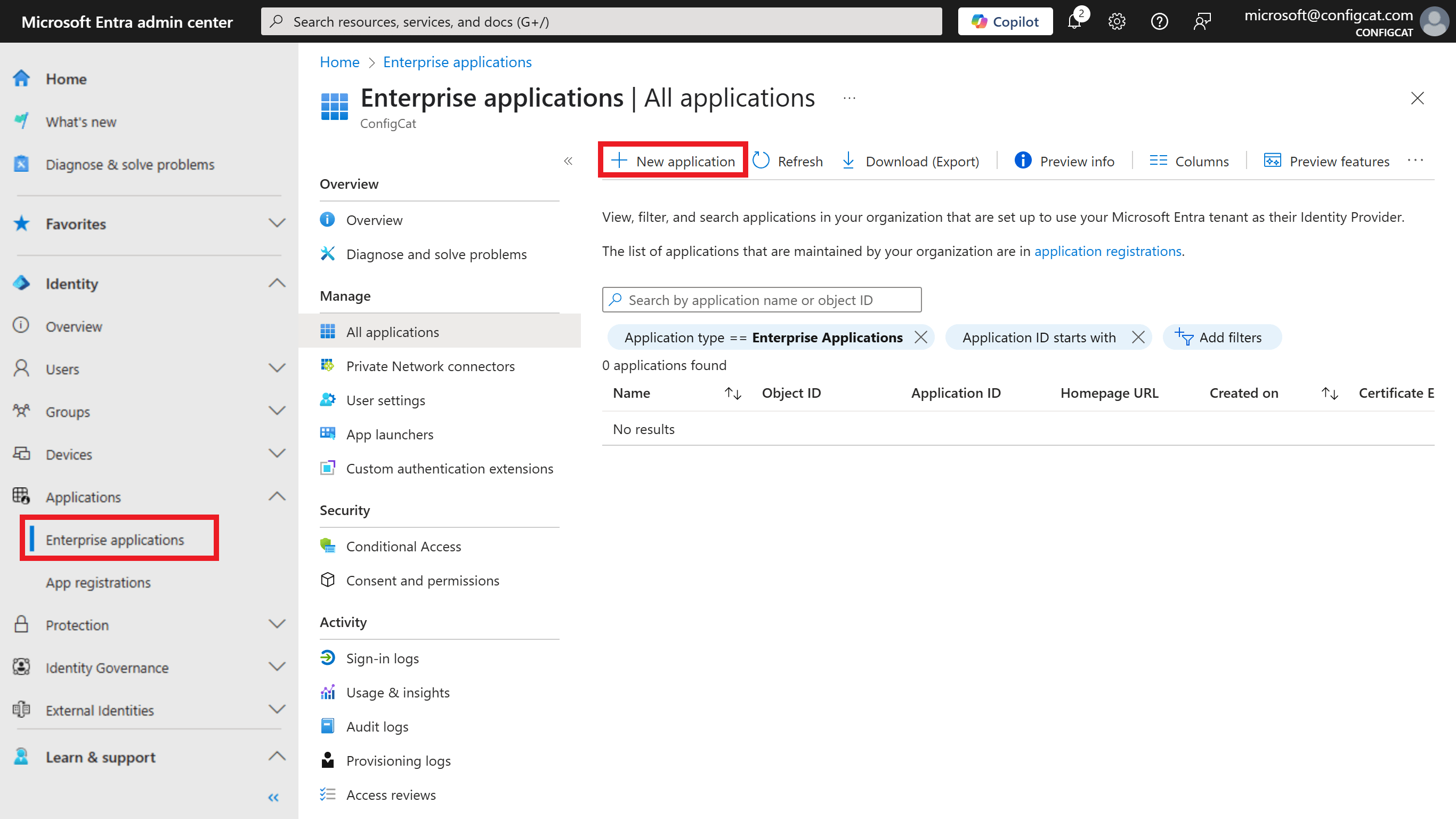Remove the Enterprise Applications filter
This screenshot has height=819, width=1456.
click(x=921, y=337)
